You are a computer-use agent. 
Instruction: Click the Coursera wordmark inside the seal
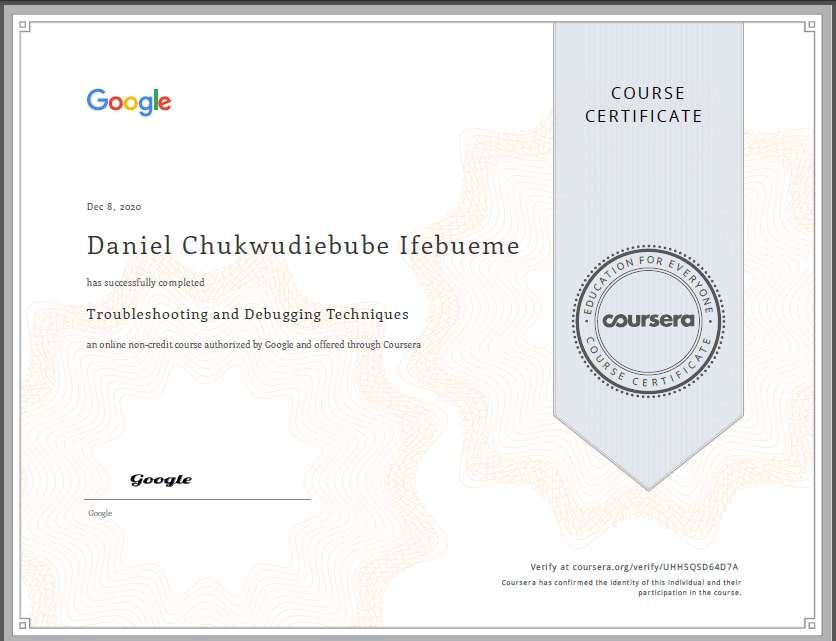tap(648, 320)
